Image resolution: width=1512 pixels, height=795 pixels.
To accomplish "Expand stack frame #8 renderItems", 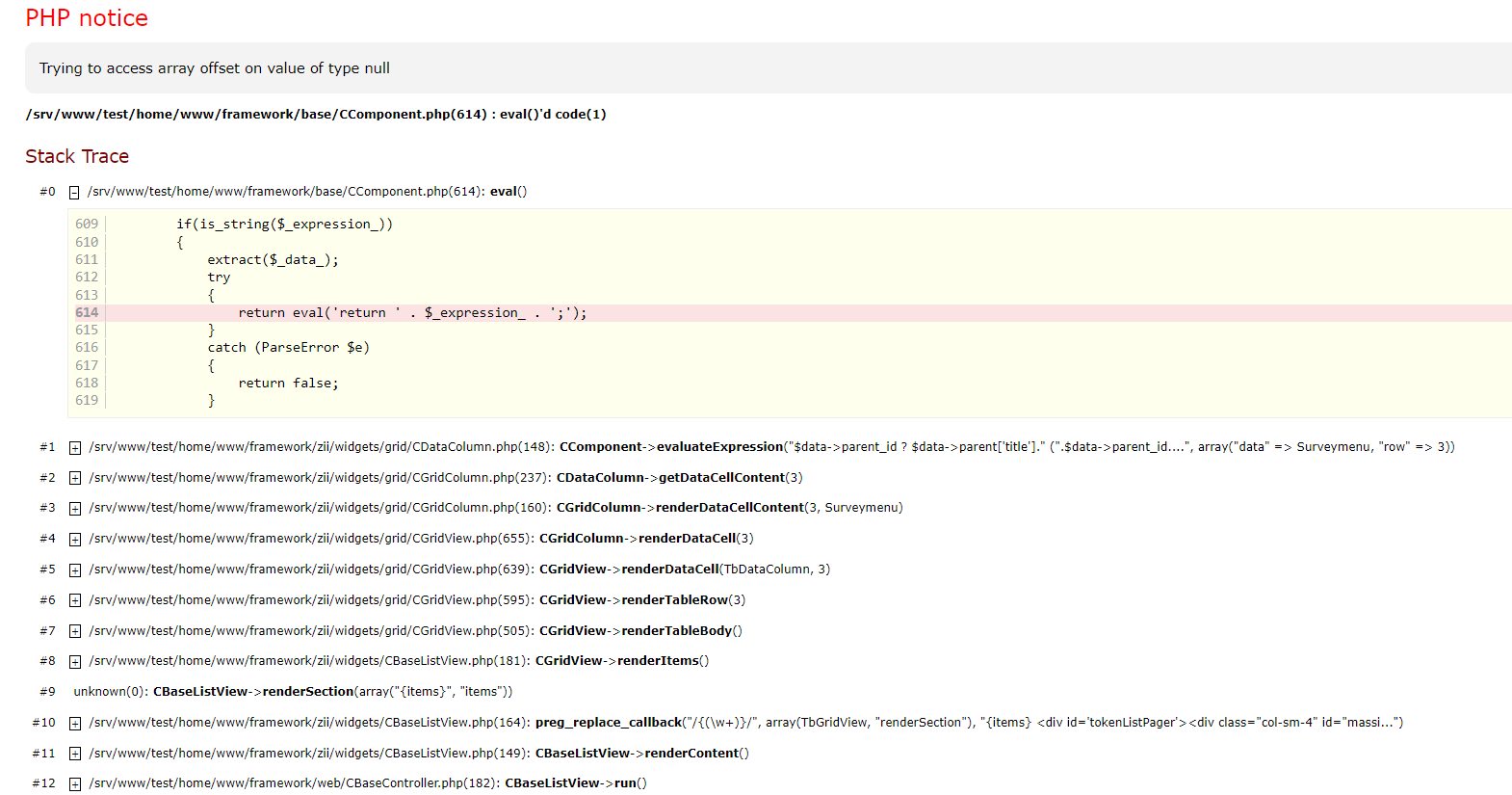I will pos(75,662).
